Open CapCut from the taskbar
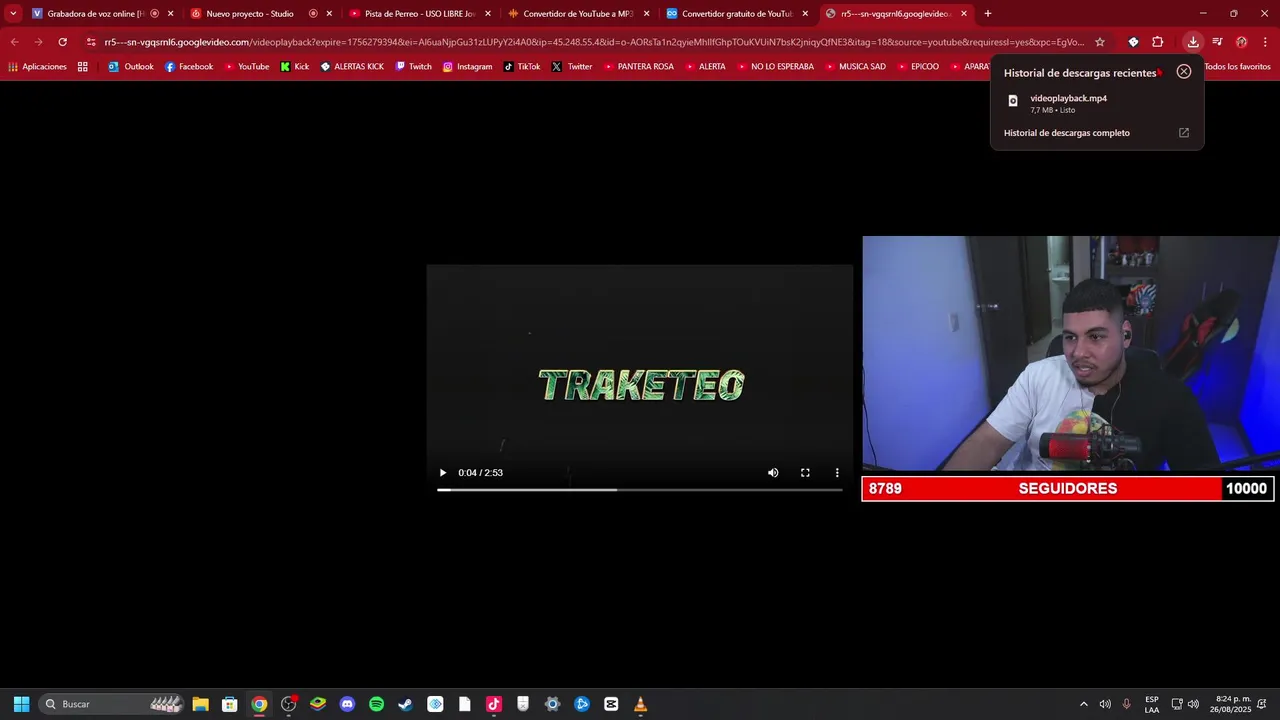Image resolution: width=1280 pixels, height=720 pixels. point(611,704)
